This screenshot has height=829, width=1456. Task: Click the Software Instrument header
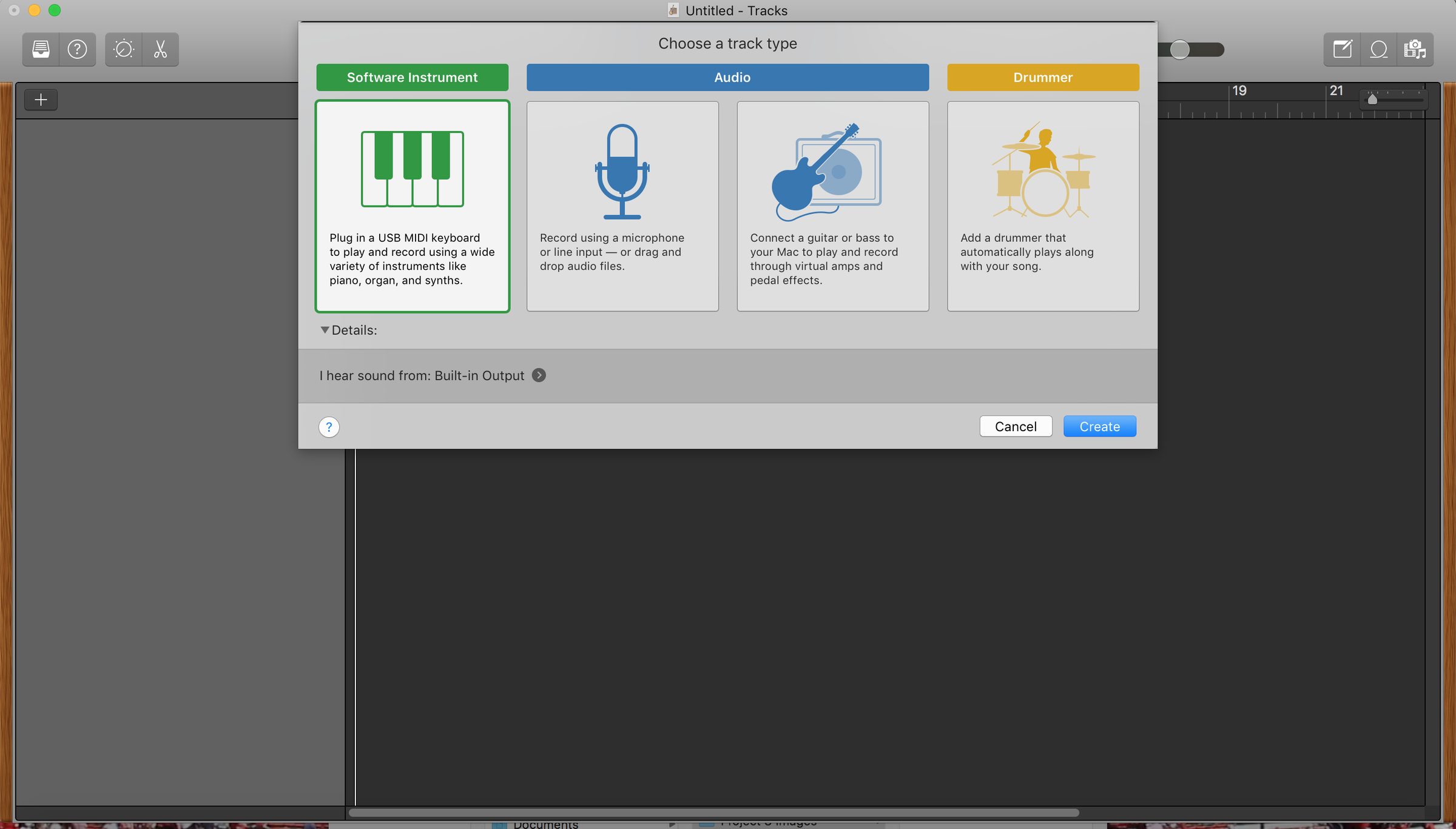coord(413,78)
